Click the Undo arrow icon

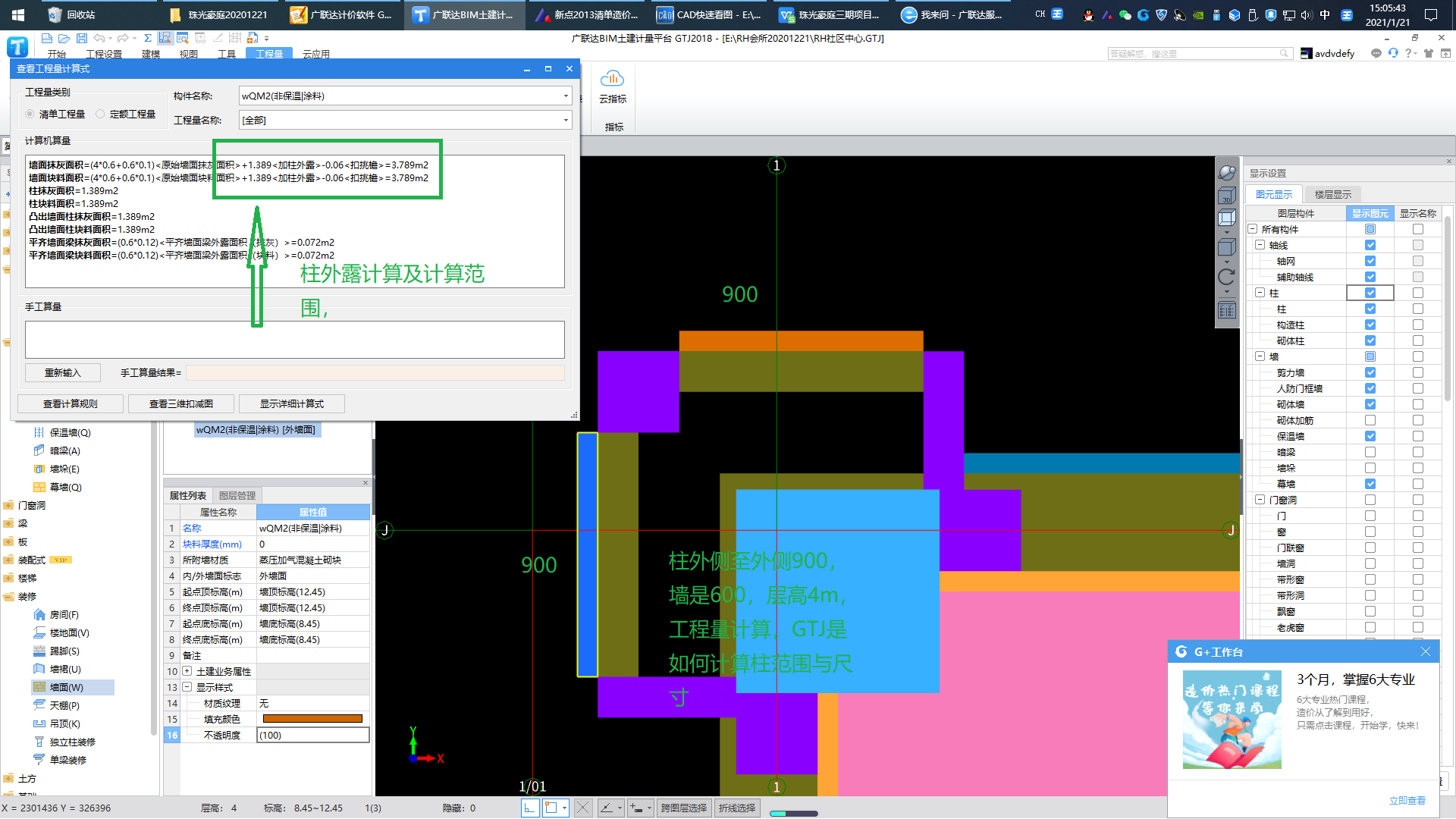pyautogui.click(x=99, y=38)
